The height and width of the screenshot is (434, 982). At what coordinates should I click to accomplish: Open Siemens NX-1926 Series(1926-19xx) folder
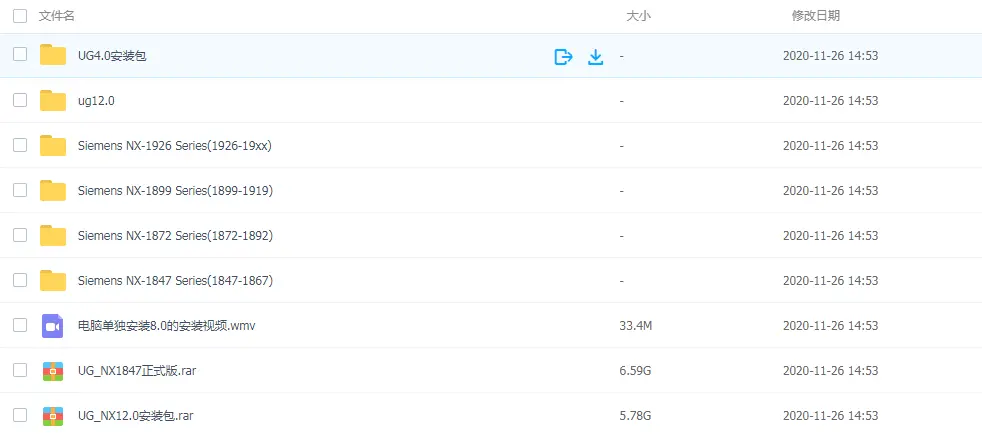coord(175,146)
